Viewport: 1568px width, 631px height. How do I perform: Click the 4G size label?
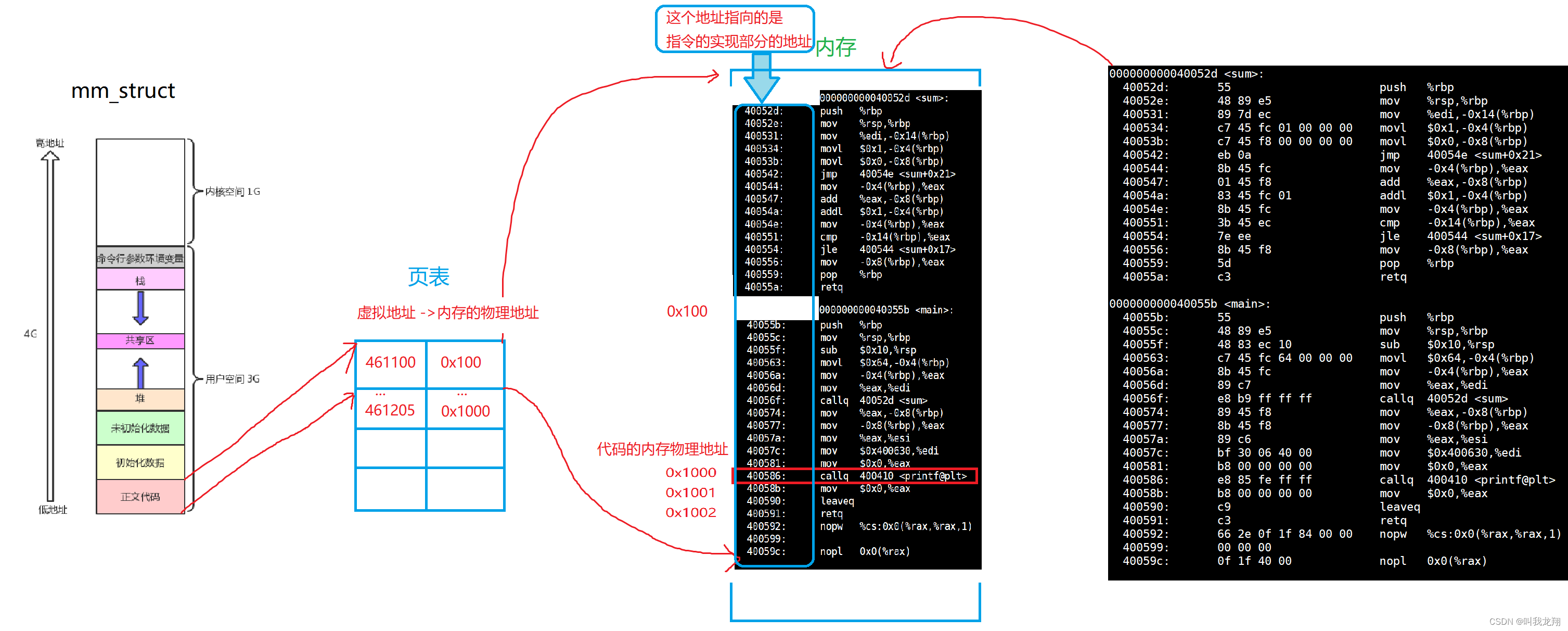(31, 334)
